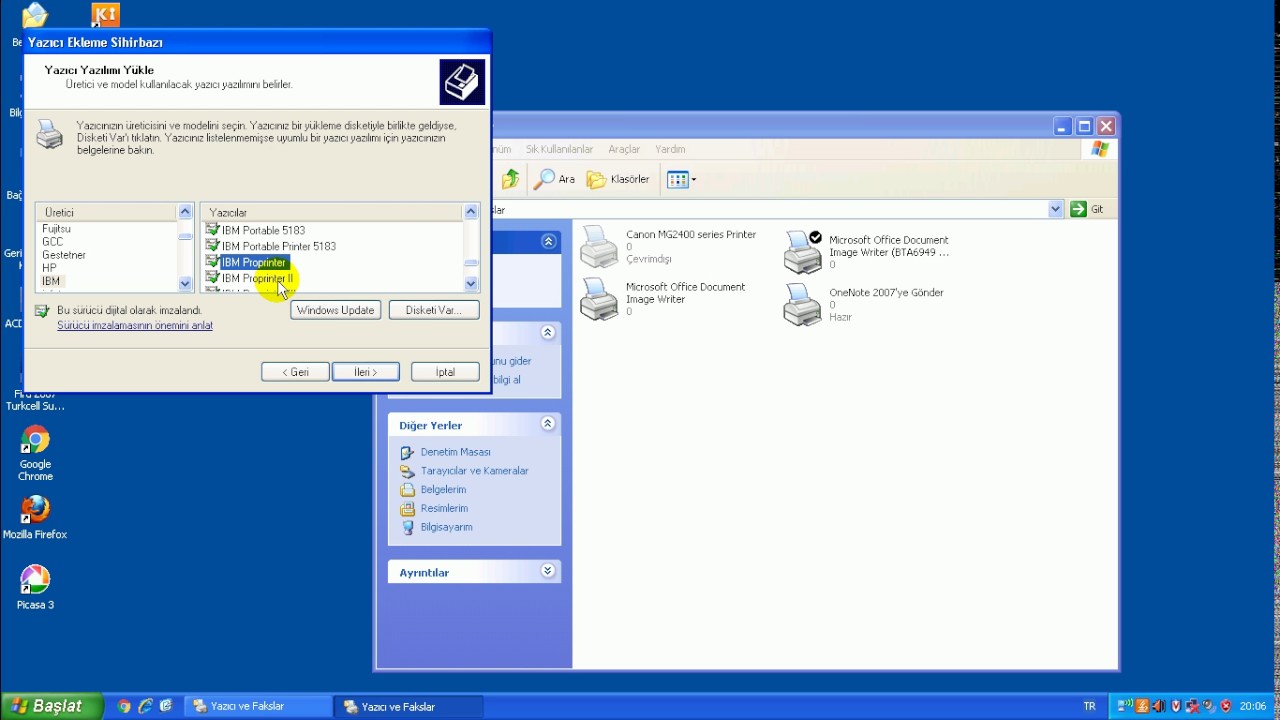Collapse the Diğer Yerler panel

click(x=548, y=424)
